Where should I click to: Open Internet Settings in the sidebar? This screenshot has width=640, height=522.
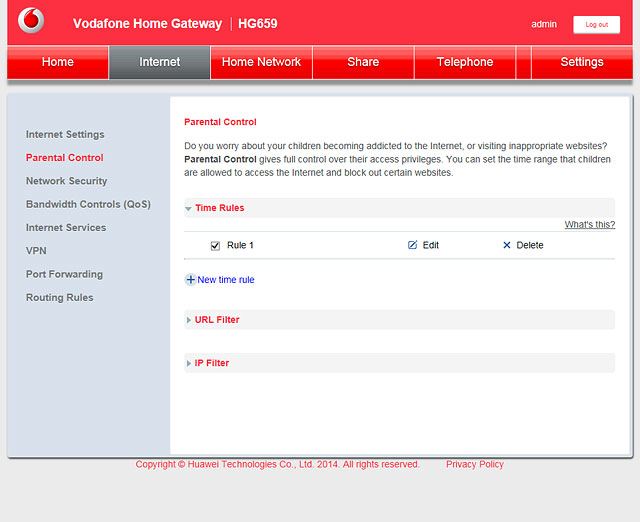click(65, 134)
